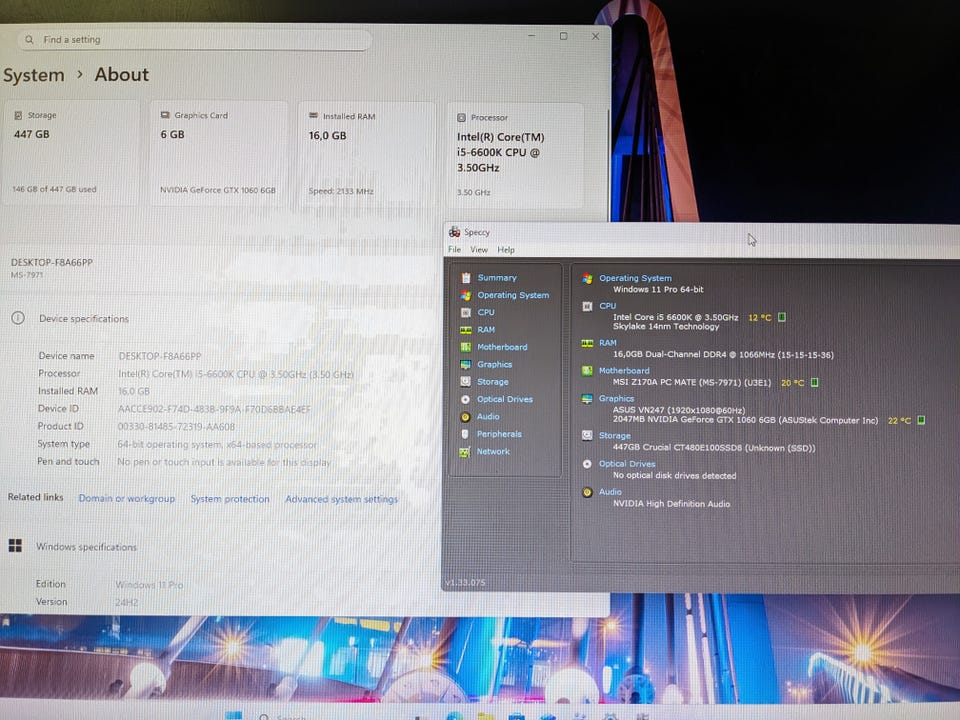The height and width of the screenshot is (720, 960).
Task: Open the Help menu in Speccy
Action: (506, 250)
